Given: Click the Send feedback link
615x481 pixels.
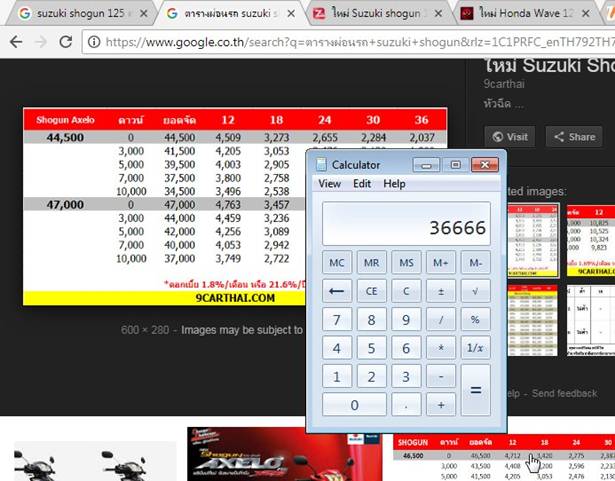Looking at the screenshot, I should coord(564,393).
